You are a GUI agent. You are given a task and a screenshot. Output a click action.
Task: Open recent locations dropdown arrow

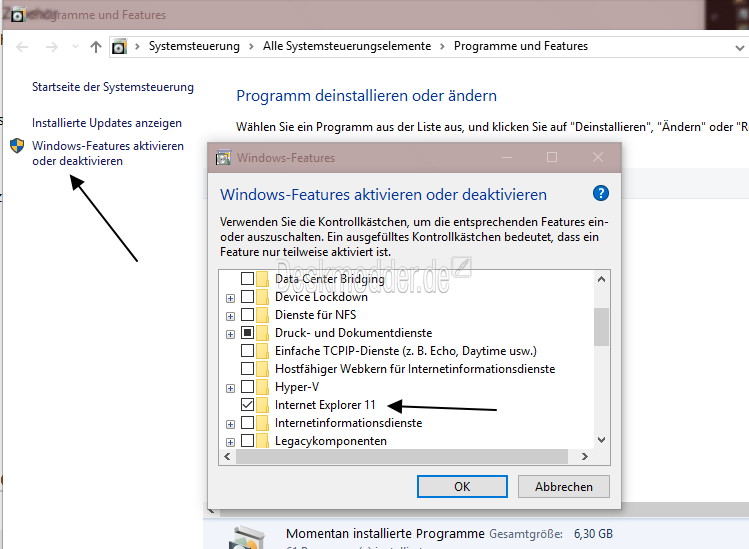[75, 47]
